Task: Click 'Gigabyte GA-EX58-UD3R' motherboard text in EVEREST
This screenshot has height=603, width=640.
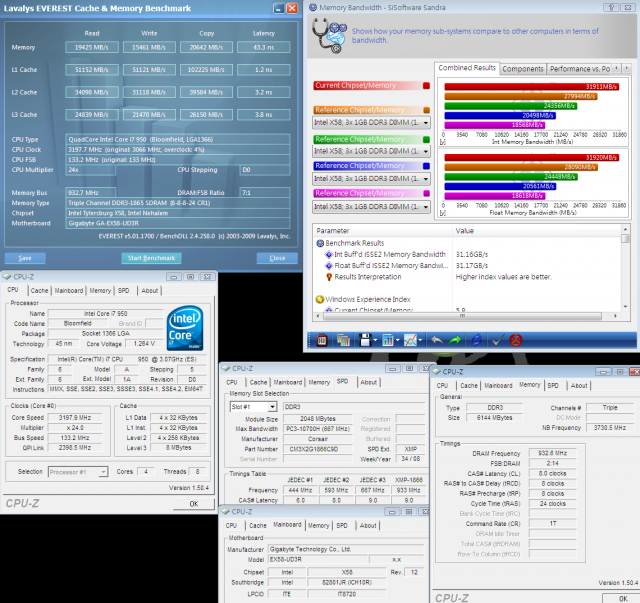Action: (104, 223)
